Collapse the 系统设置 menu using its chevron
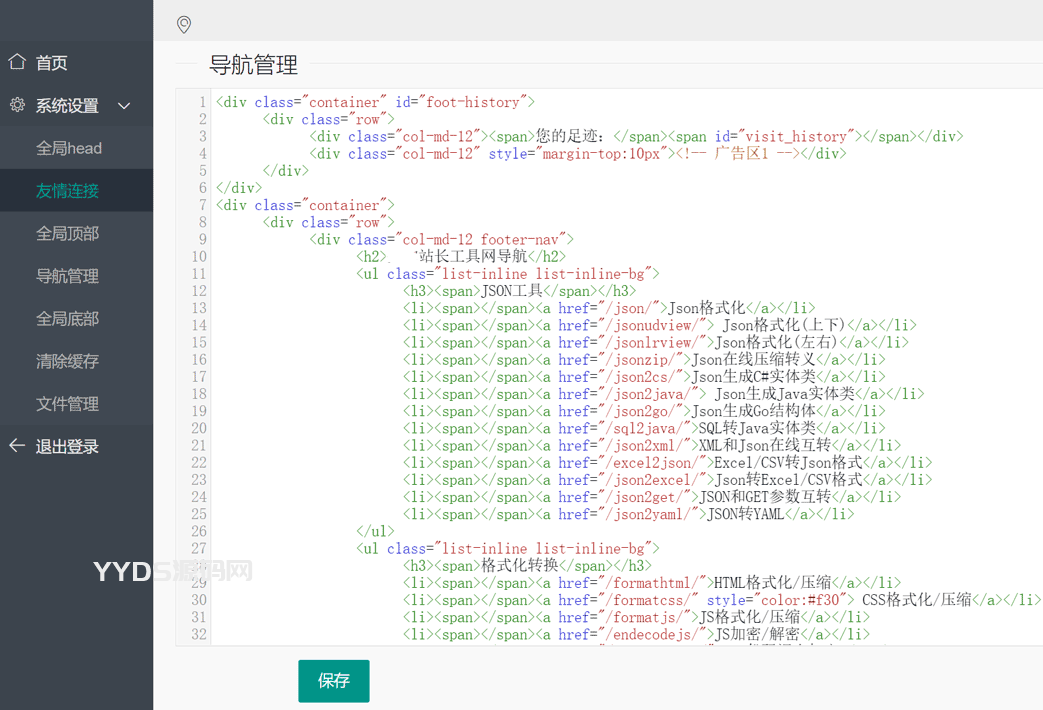The image size is (1043, 710). 124,106
